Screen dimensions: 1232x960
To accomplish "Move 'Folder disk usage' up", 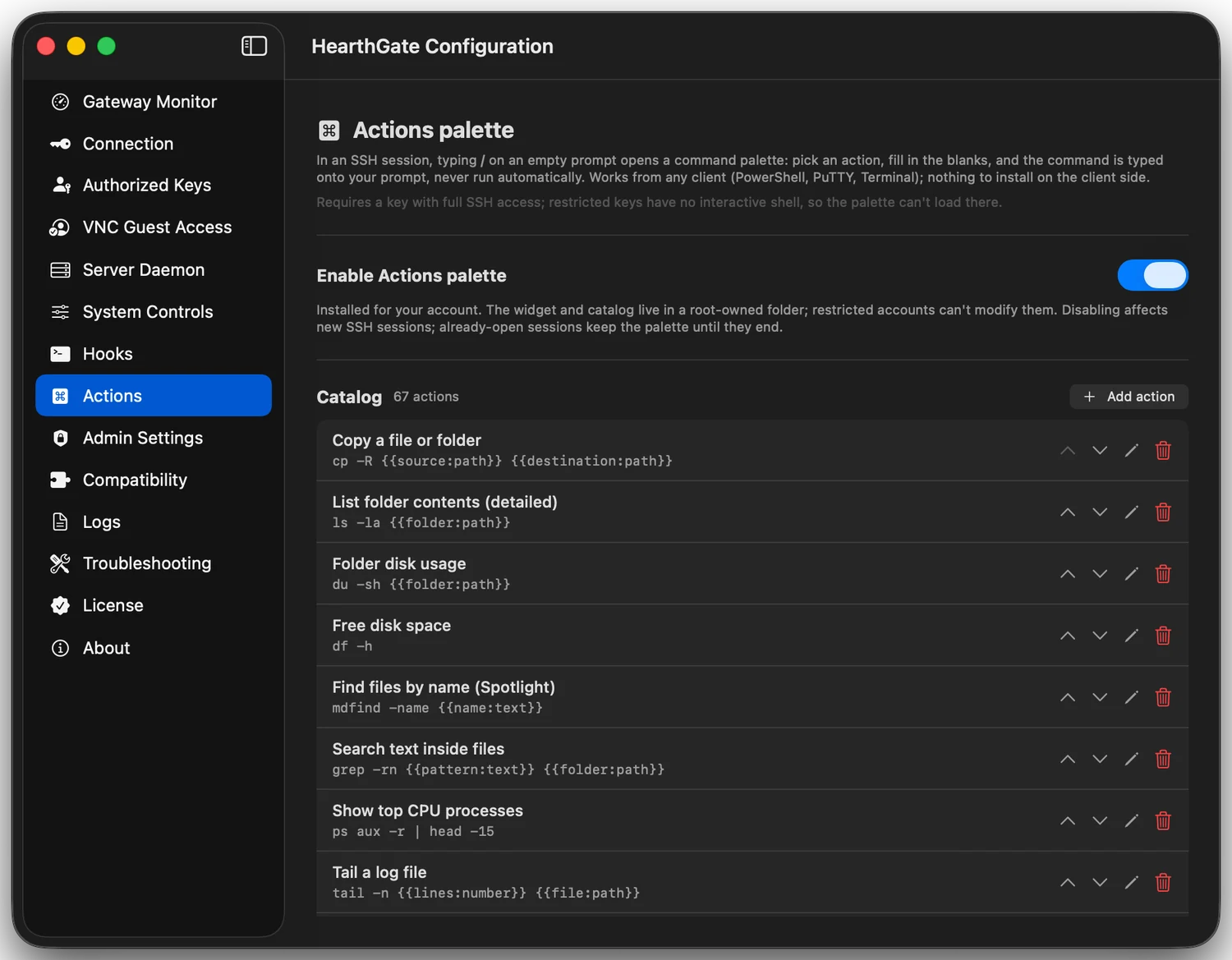I will point(1068,573).
